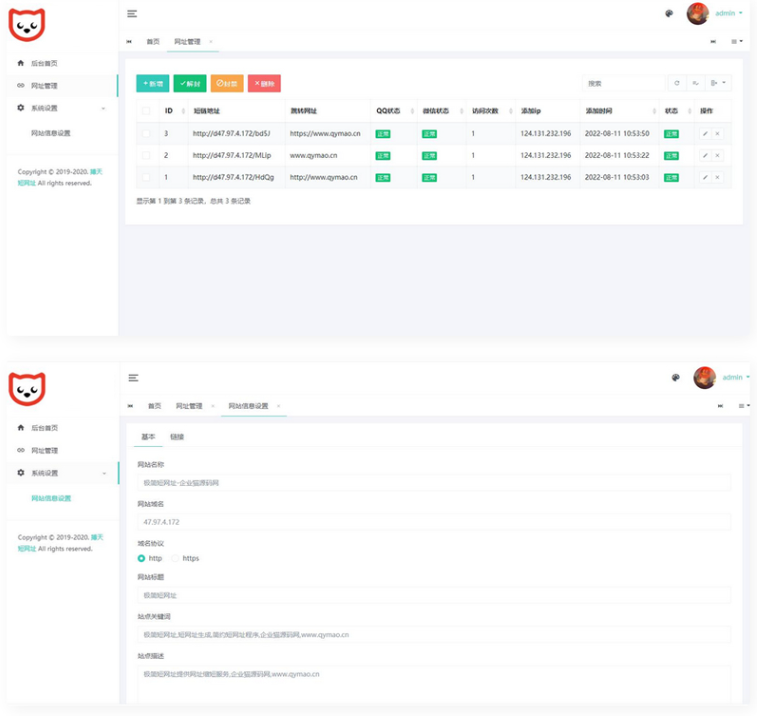
Task: Click the red 删除 button with X icon
Action: click(x=264, y=84)
